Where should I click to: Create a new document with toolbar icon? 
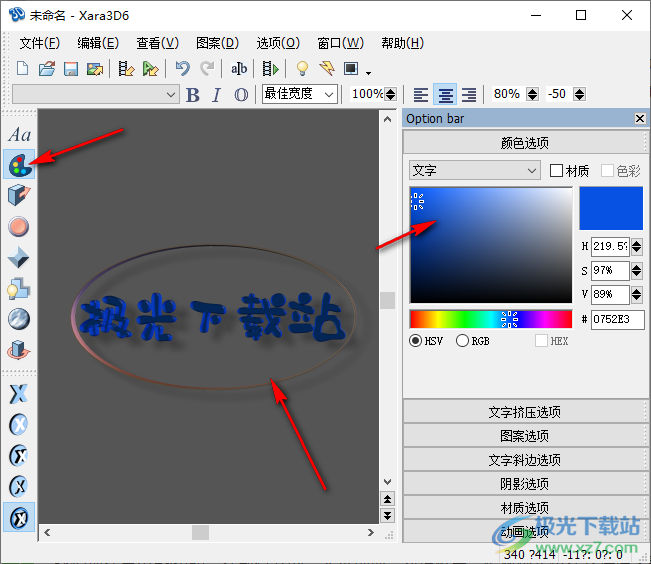pos(22,69)
